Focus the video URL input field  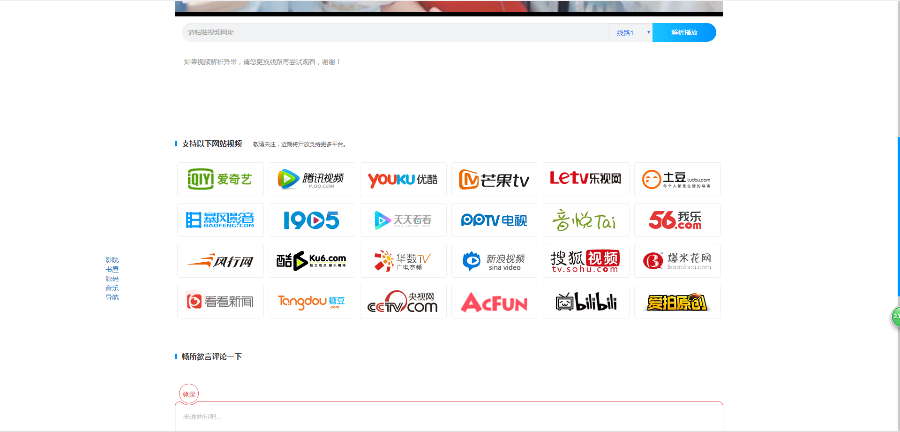click(x=395, y=33)
